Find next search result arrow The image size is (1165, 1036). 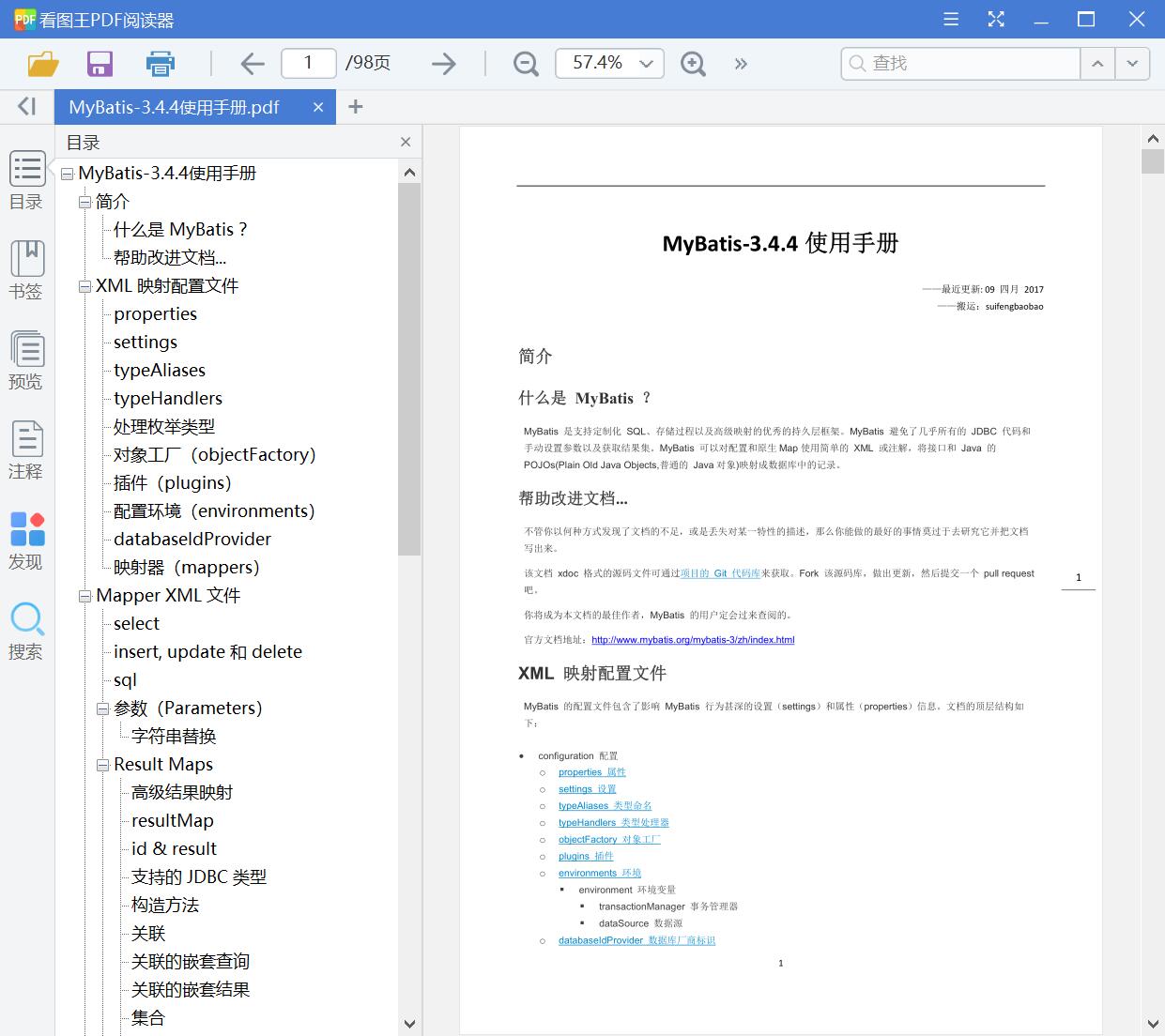pyautogui.click(x=1132, y=64)
